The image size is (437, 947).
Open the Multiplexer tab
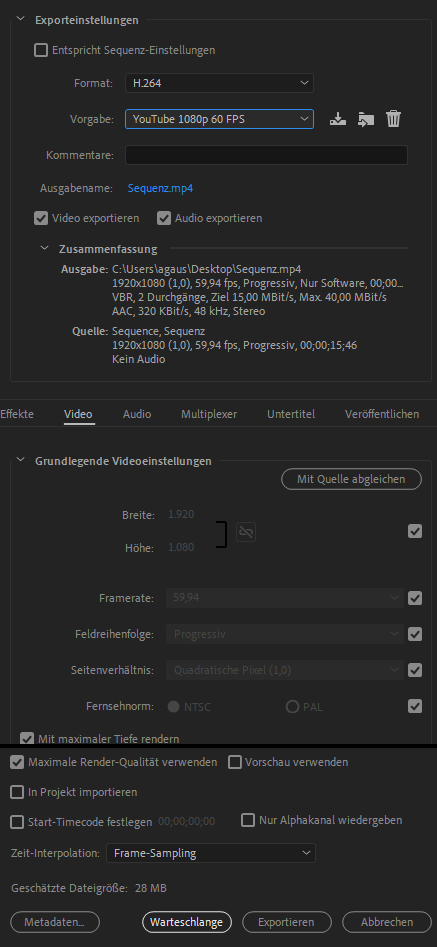(209, 414)
